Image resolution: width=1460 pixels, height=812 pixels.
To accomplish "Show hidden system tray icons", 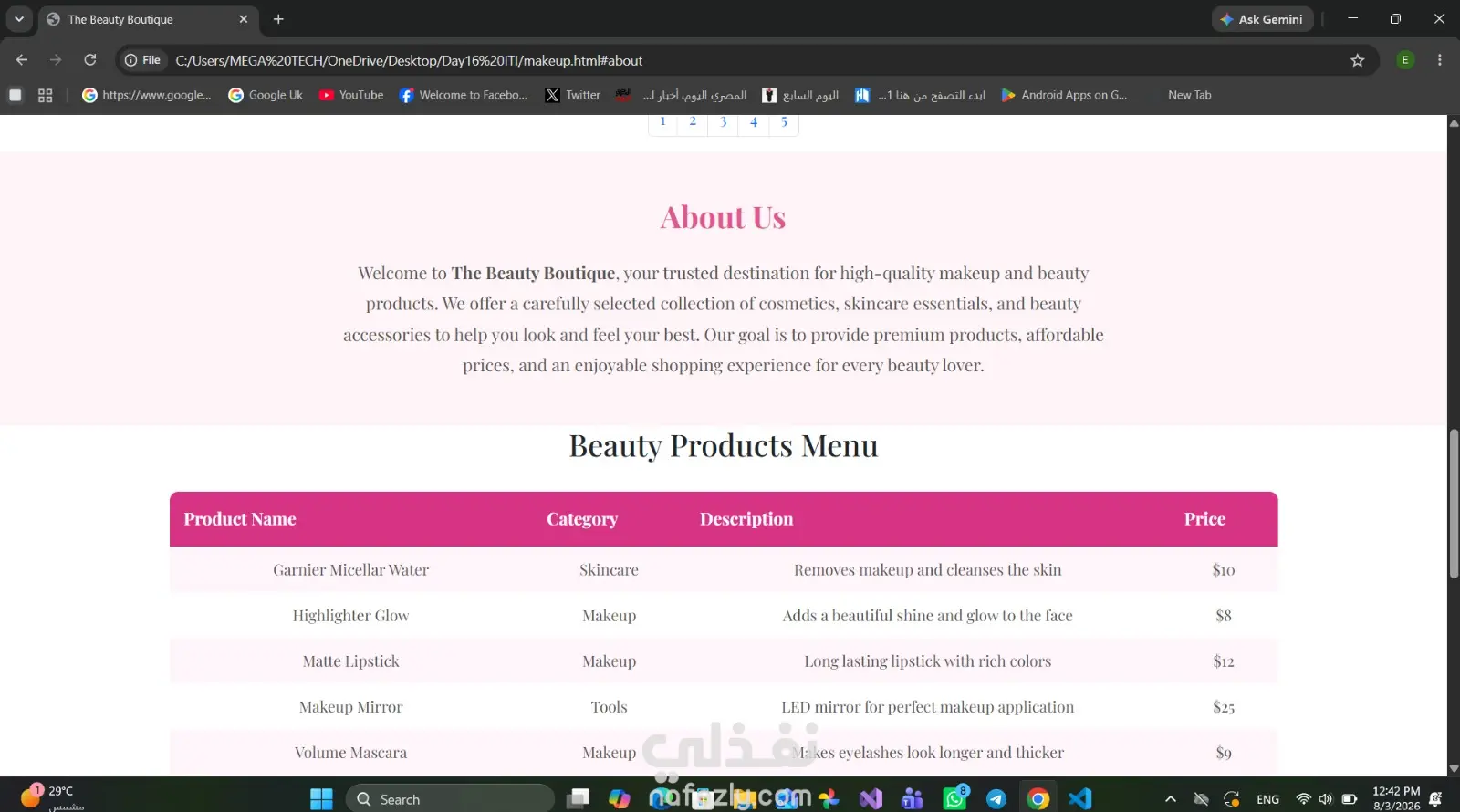I will tap(1171, 799).
